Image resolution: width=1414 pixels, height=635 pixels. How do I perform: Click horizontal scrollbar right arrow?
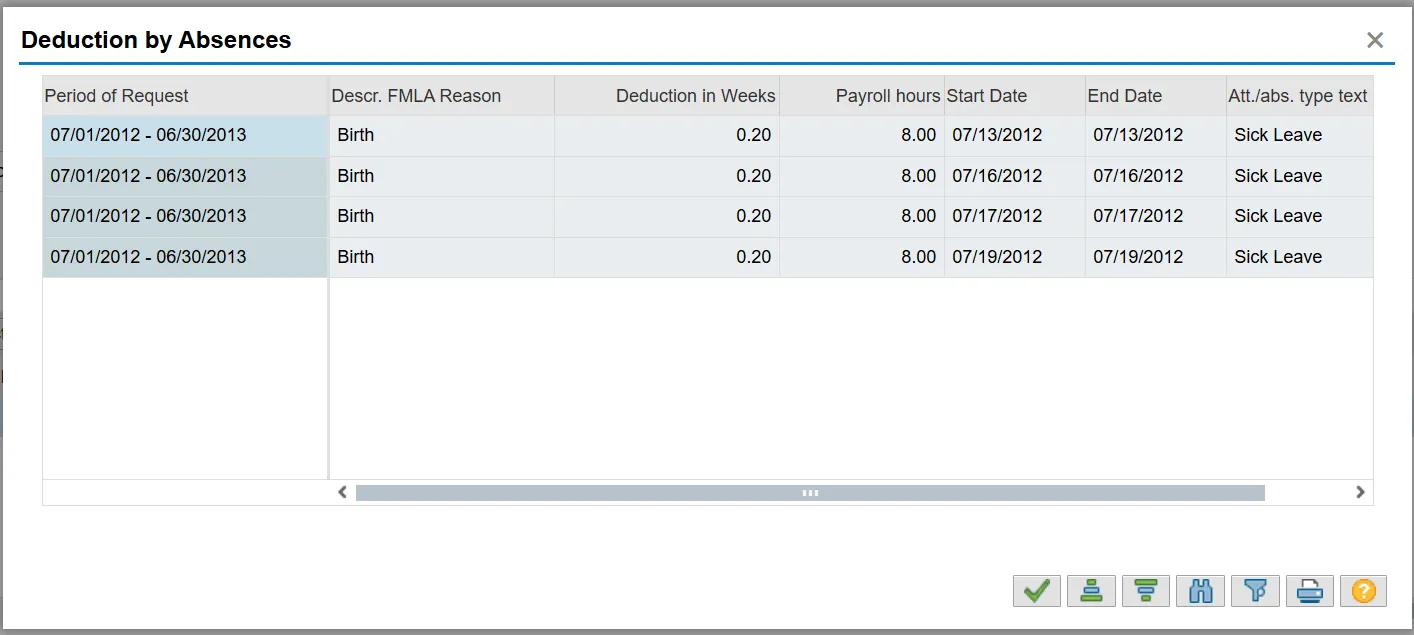[x=1360, y=492]
